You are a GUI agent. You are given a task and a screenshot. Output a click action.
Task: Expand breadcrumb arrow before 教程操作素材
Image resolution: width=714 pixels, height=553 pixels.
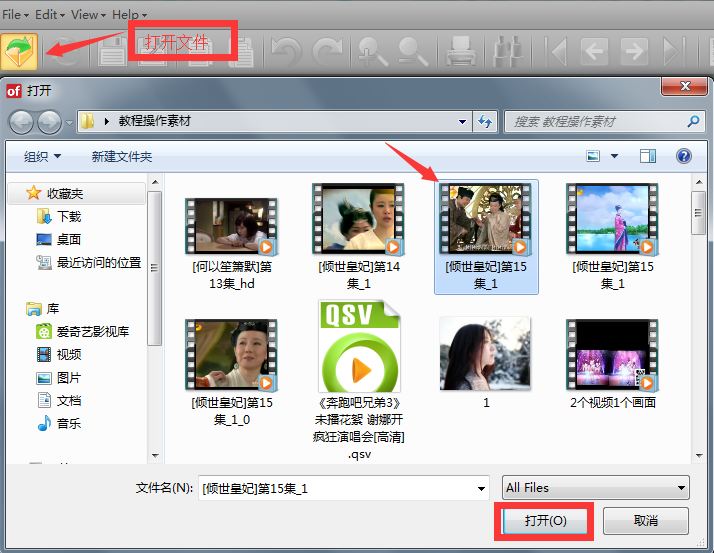pos(107,121)
